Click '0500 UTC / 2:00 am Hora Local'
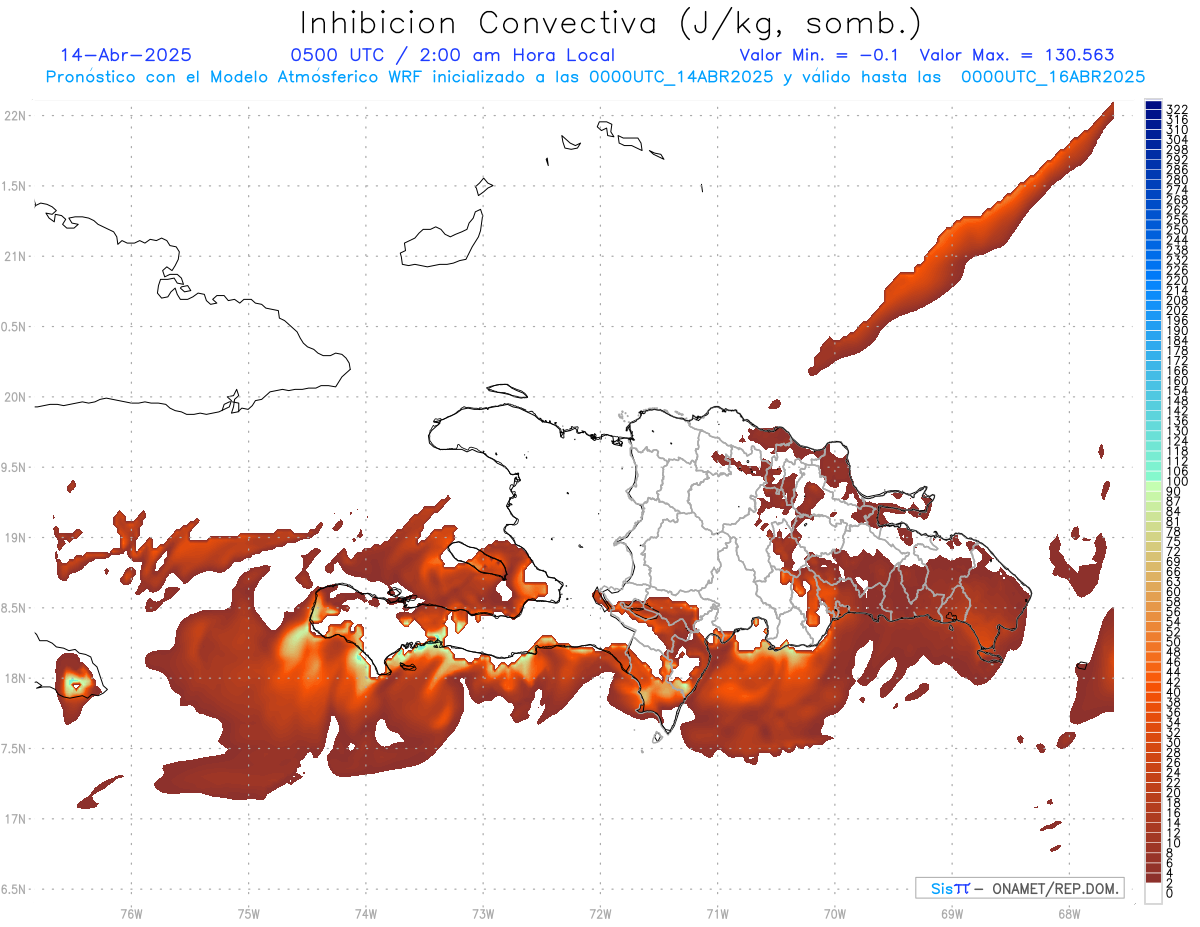The width and height of the screenshot is (1200, 927). coord(453,55)
